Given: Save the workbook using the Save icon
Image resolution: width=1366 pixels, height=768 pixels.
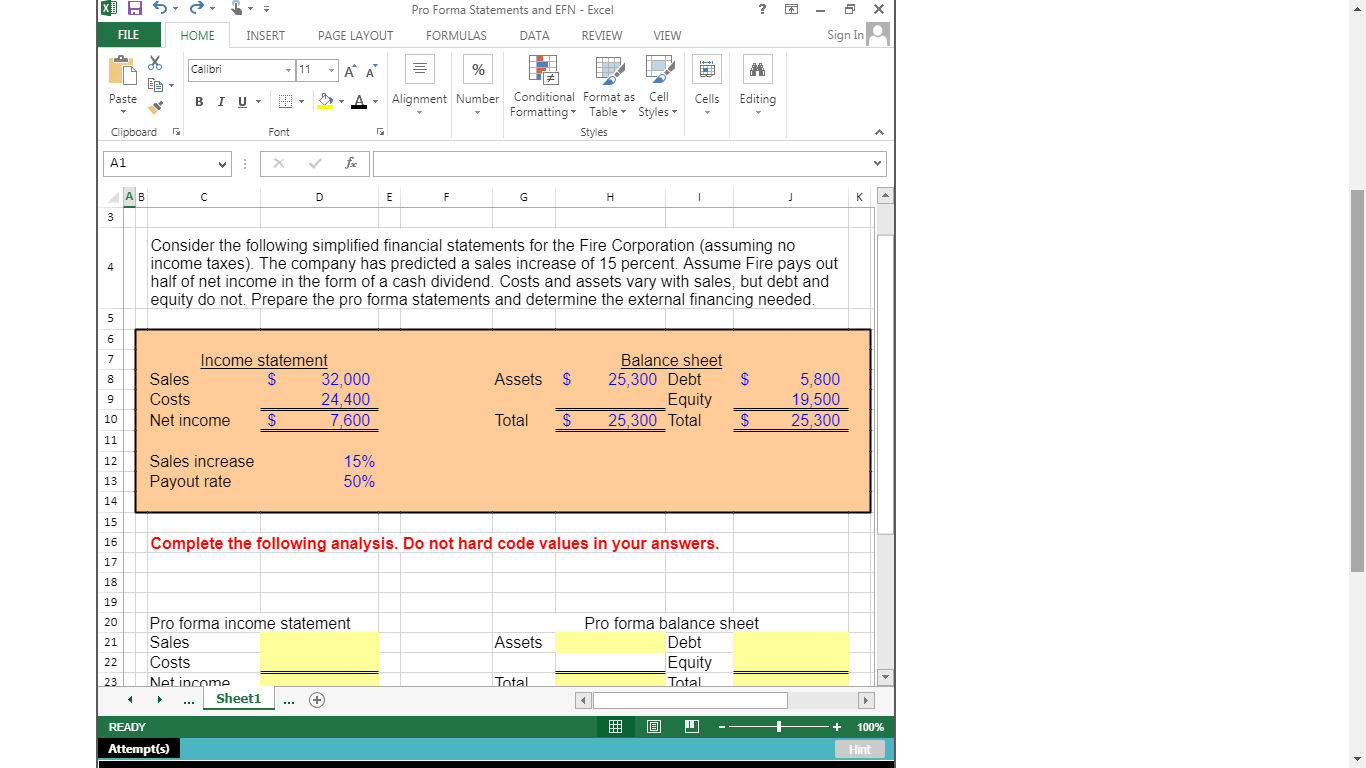Looking at the screenshot, I should coord(135,9).
